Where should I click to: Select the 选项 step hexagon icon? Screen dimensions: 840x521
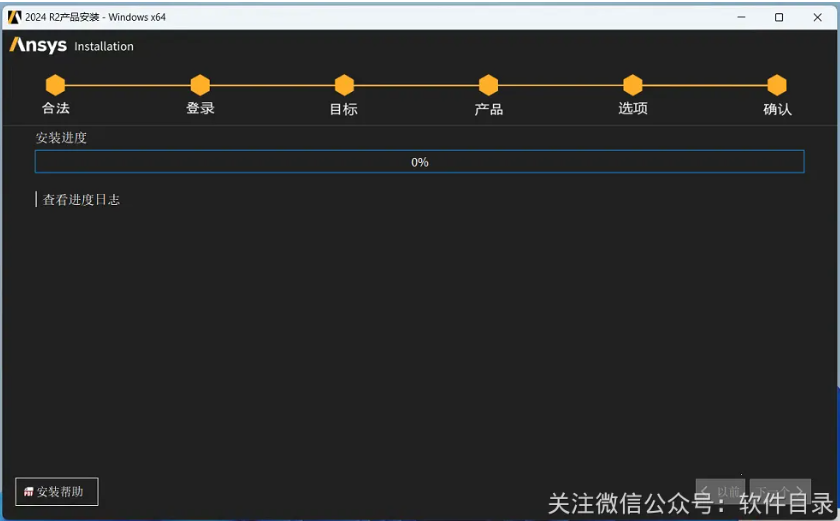[632, 85]
